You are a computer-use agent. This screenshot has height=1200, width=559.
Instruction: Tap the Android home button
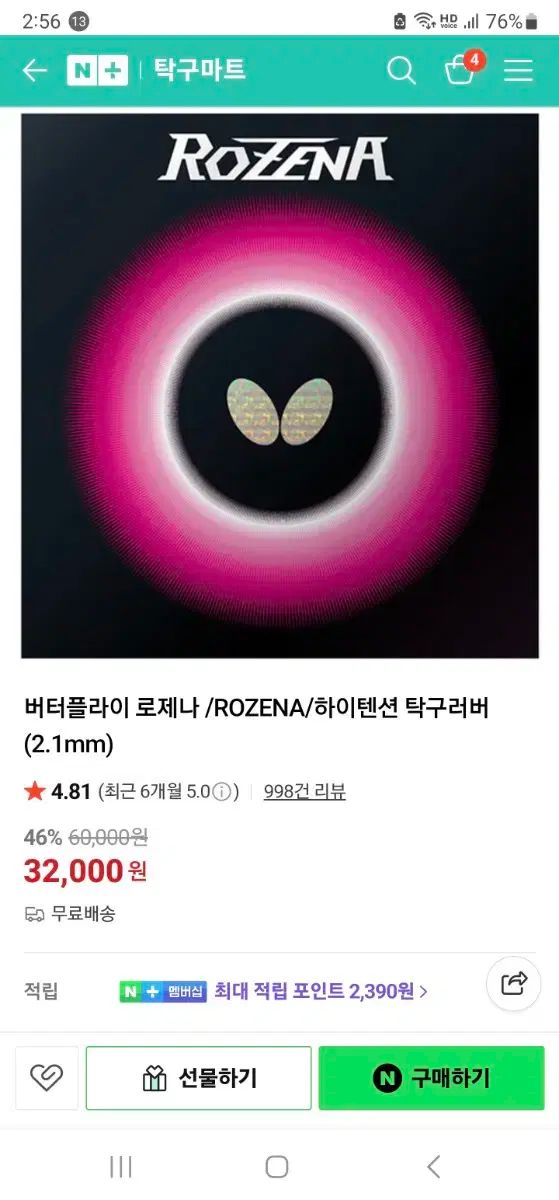click(277, 1166)
